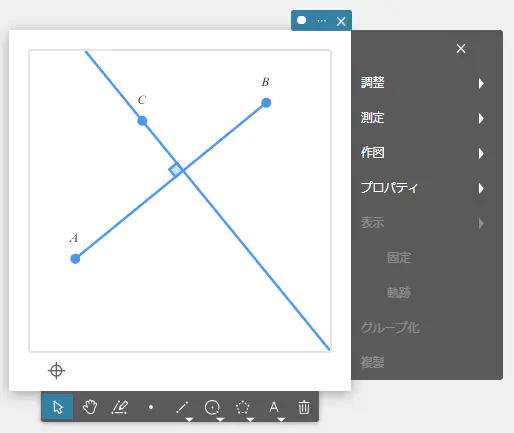This screenshot has width=514, height=433.
Task: Click the 表示 menu entry
Action: click(x=422, y=223)
